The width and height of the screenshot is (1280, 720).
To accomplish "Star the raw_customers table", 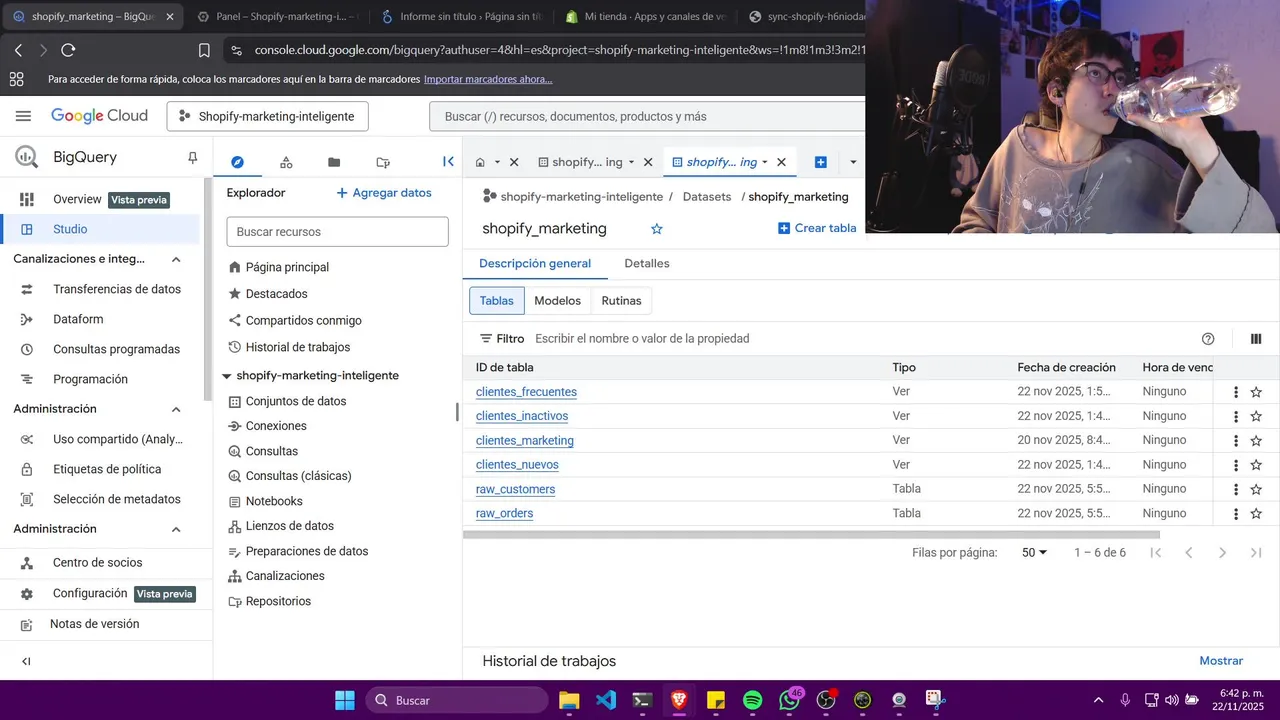I will tap(1256, 489).
